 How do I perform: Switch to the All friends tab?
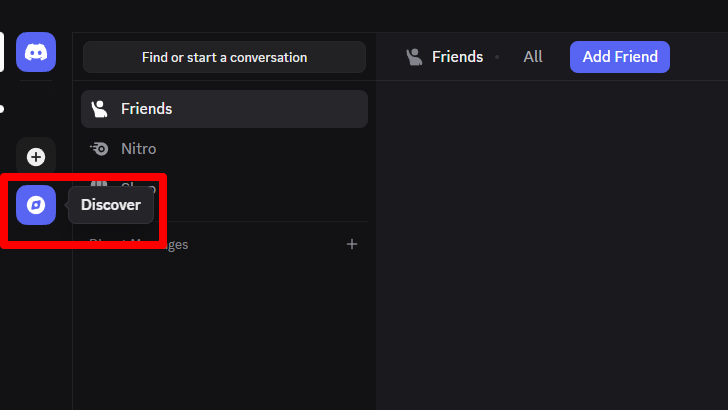point(533,57)
